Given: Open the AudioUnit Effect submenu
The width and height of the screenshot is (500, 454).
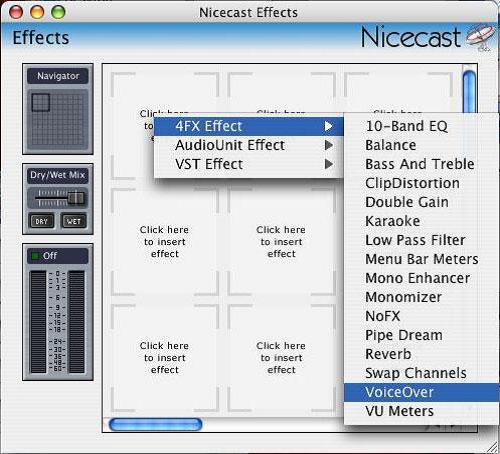Looking at the screenshot, I should [x=249, y=145].
